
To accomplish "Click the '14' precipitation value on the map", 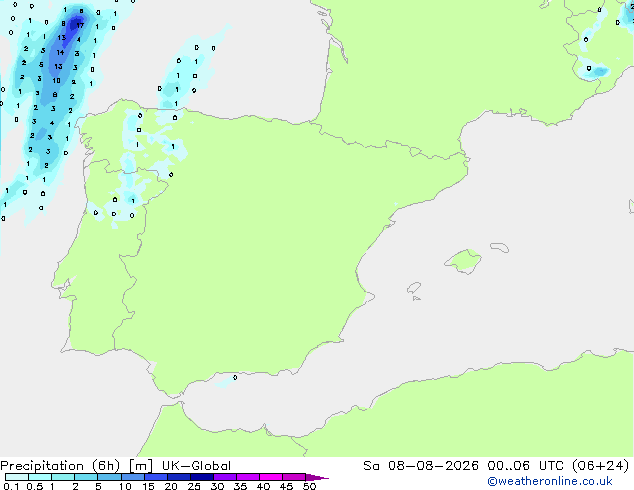I will tap(60, 52).
